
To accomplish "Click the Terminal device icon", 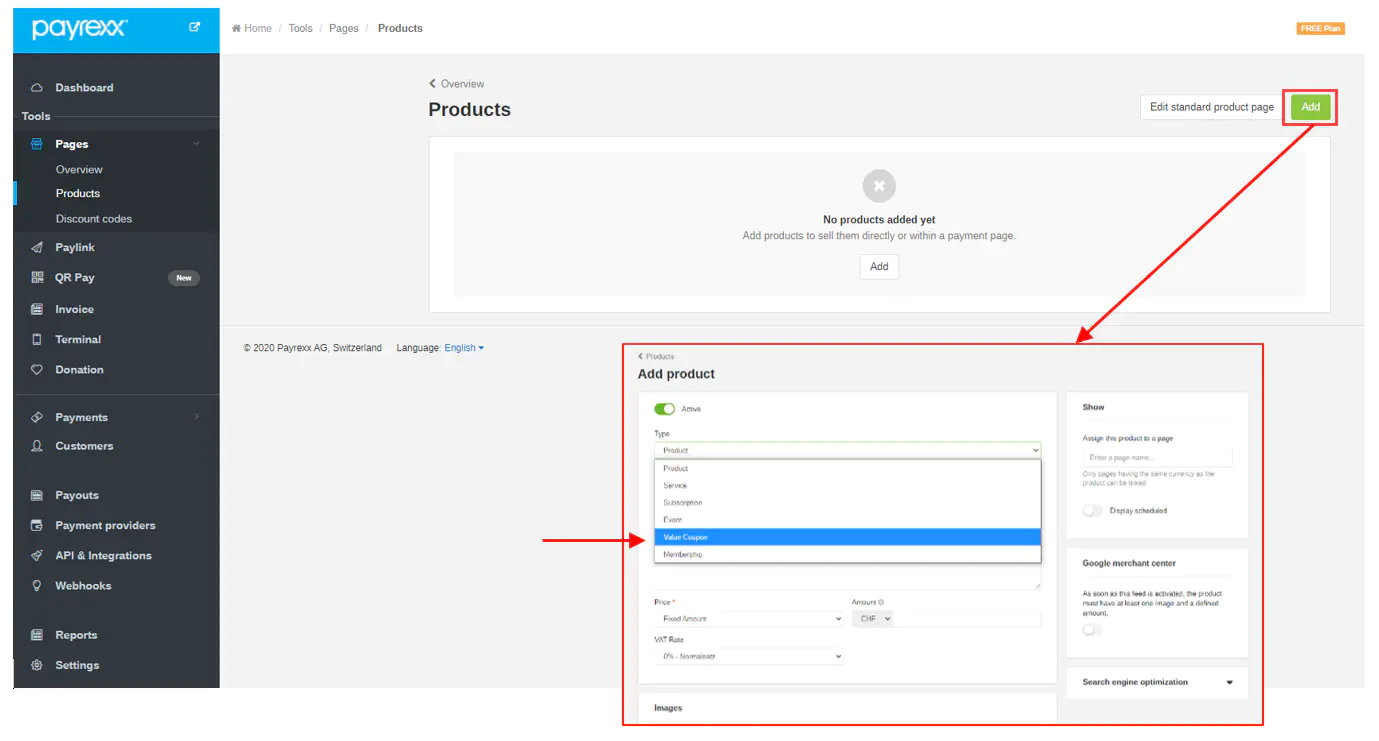I will [37, 340].
